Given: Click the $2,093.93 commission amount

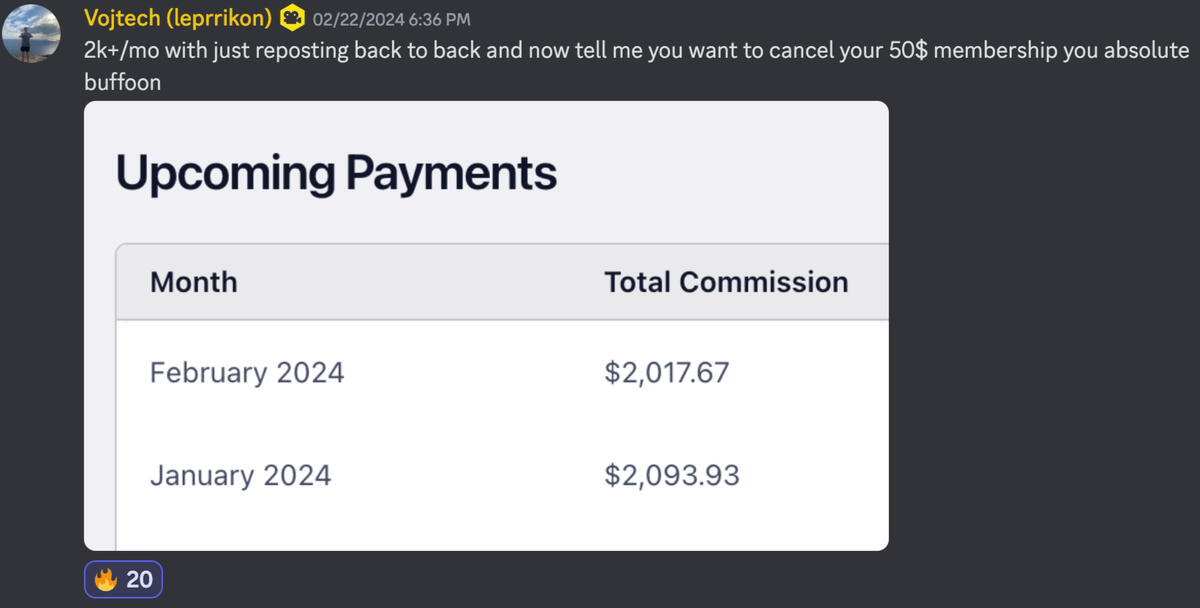Looking at the screenshot, I should [672, 475].
